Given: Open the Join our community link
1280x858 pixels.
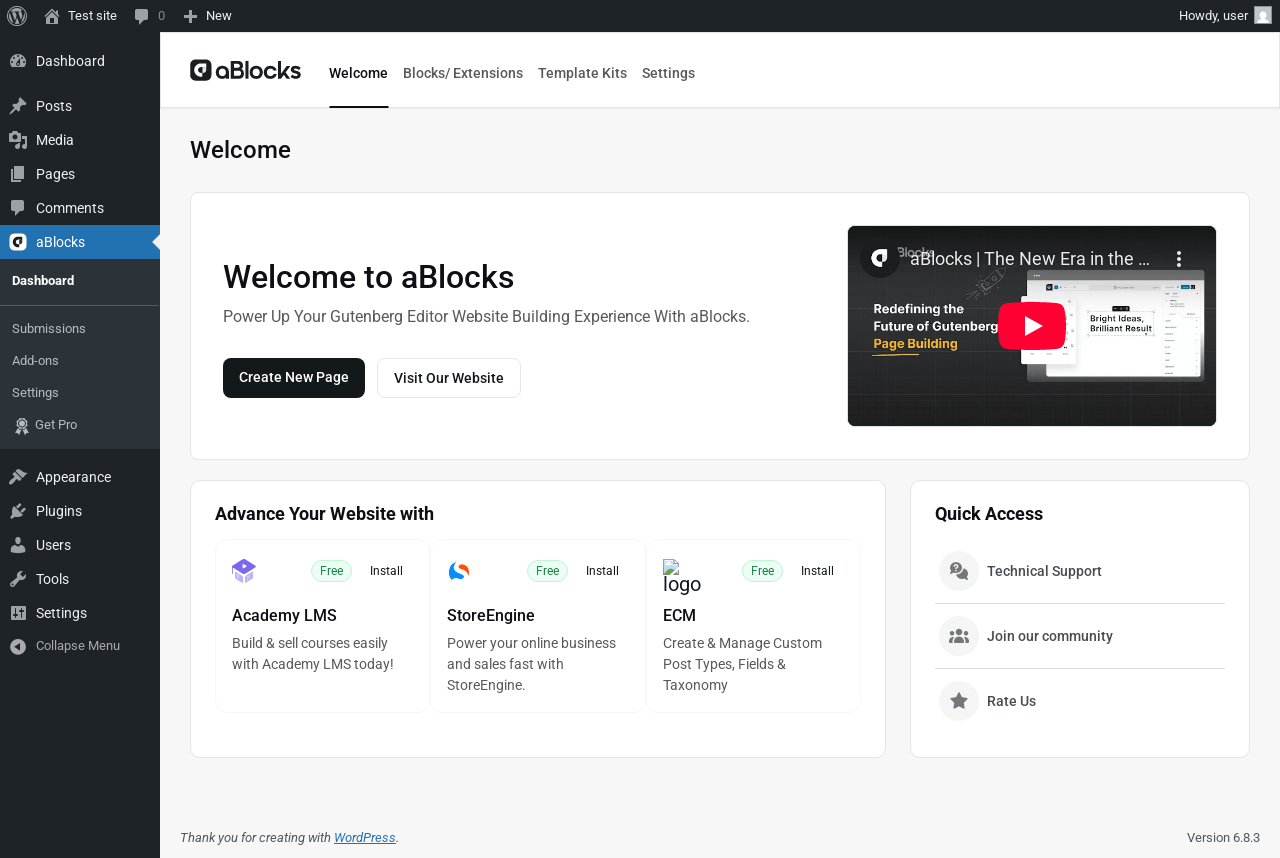Looking at the screenshot, I should (x=1050, y=636).
